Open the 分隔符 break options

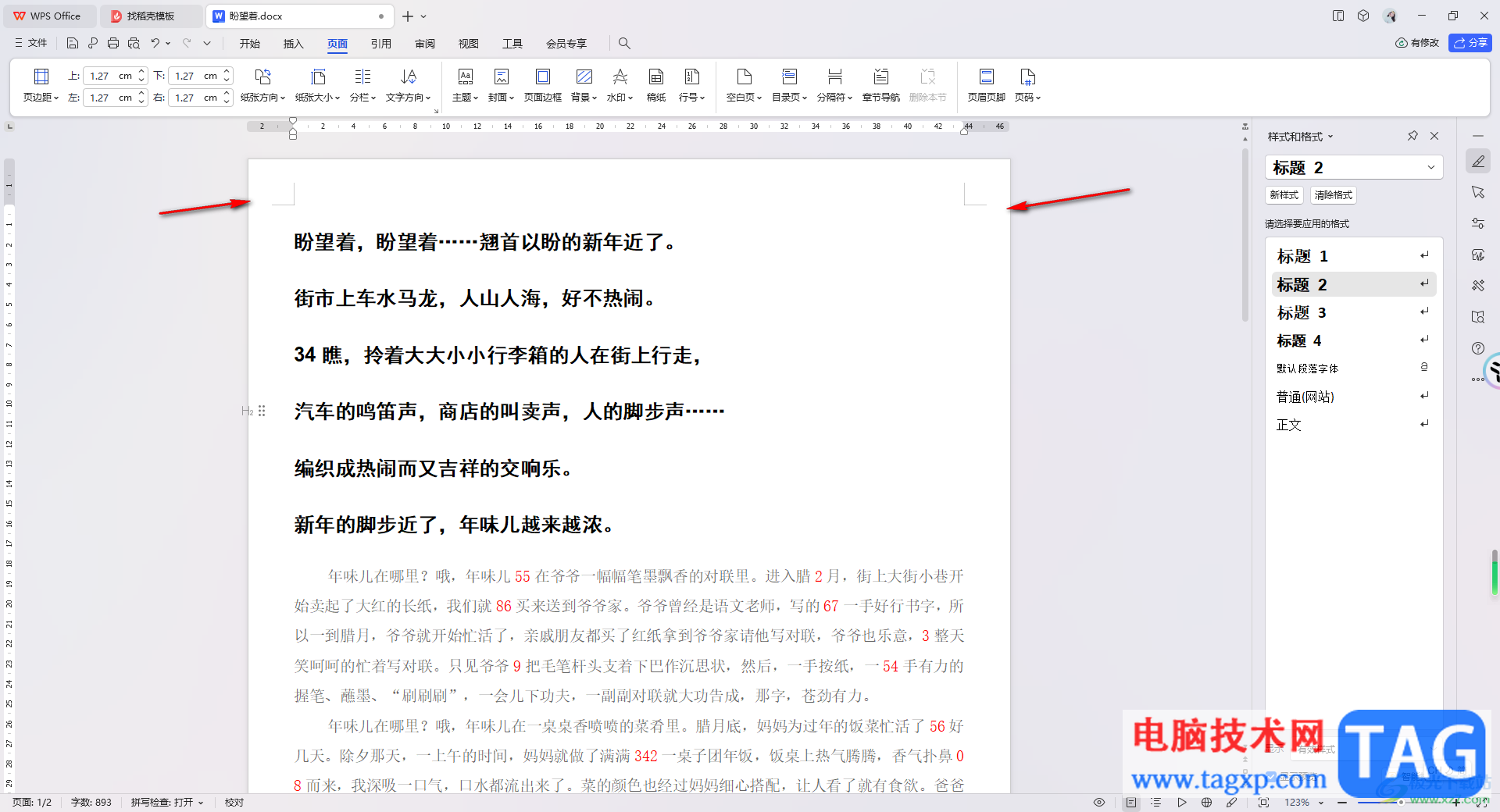click(834, 85)
